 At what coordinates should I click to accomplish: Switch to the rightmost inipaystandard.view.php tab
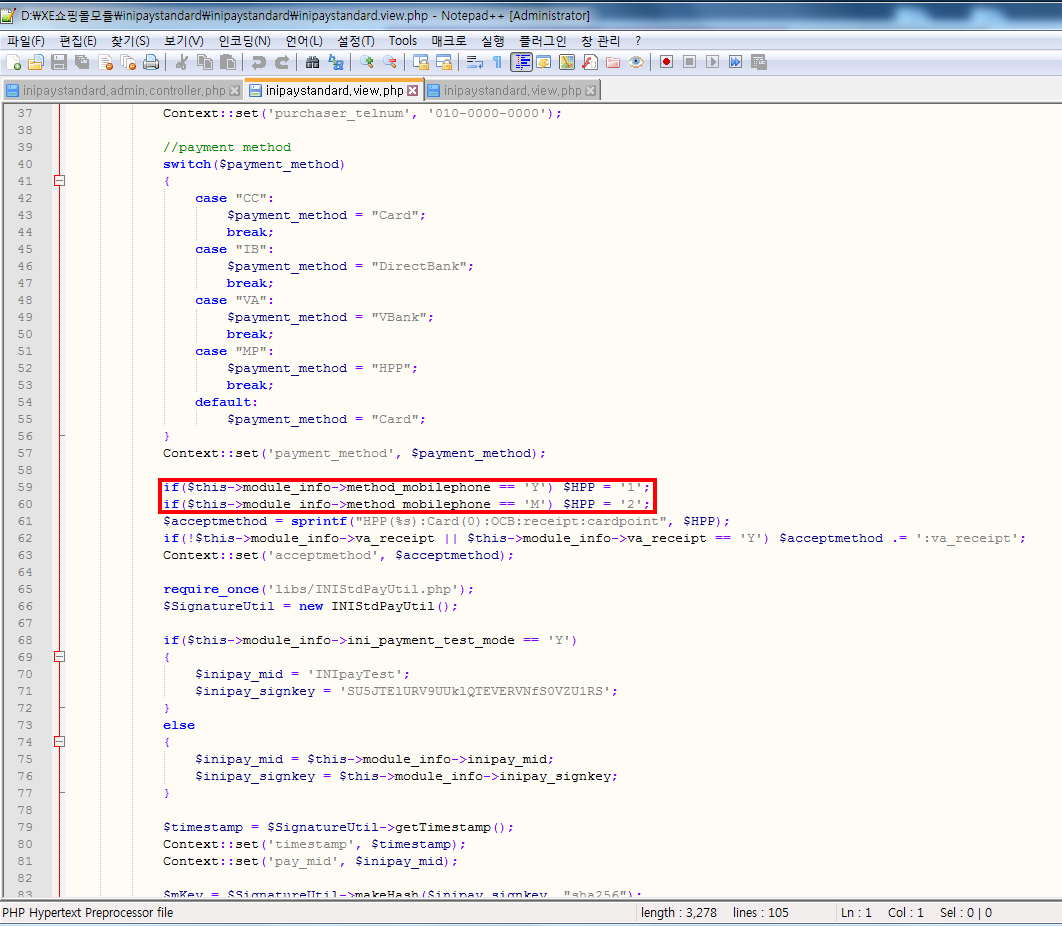tap(512, 91)
